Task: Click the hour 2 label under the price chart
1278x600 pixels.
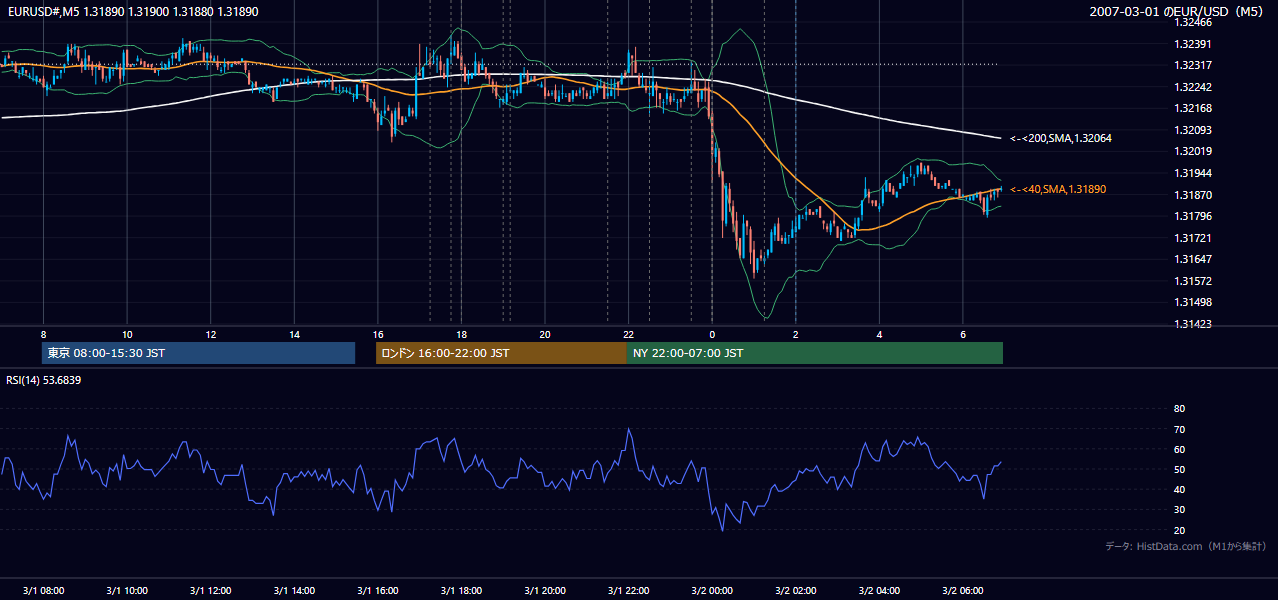Action: coord(795,334)
